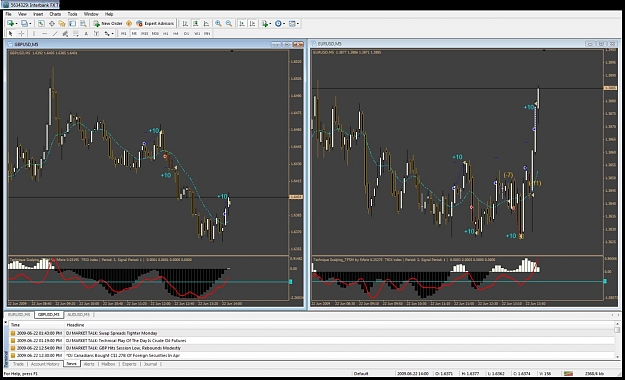Click the Headline column header
Screen dimensions: 625x380
[339, 325]
